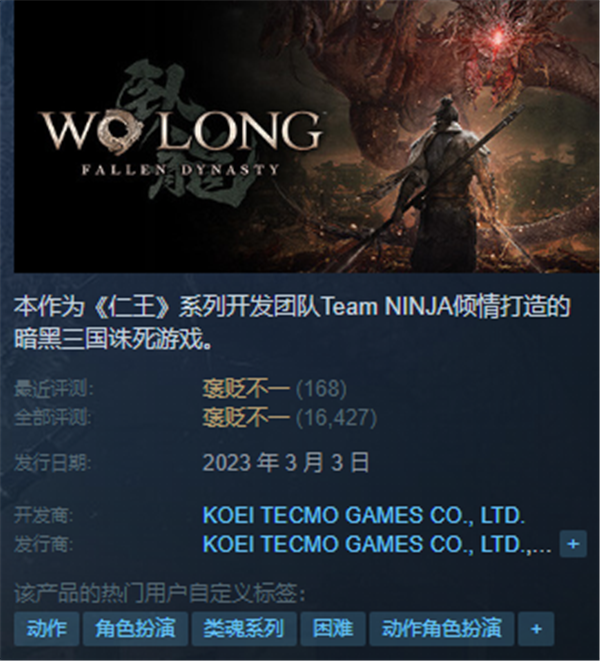View recent reviews 褒贬不一 (168)
This screenshot has height=661, width=600.
274,389
